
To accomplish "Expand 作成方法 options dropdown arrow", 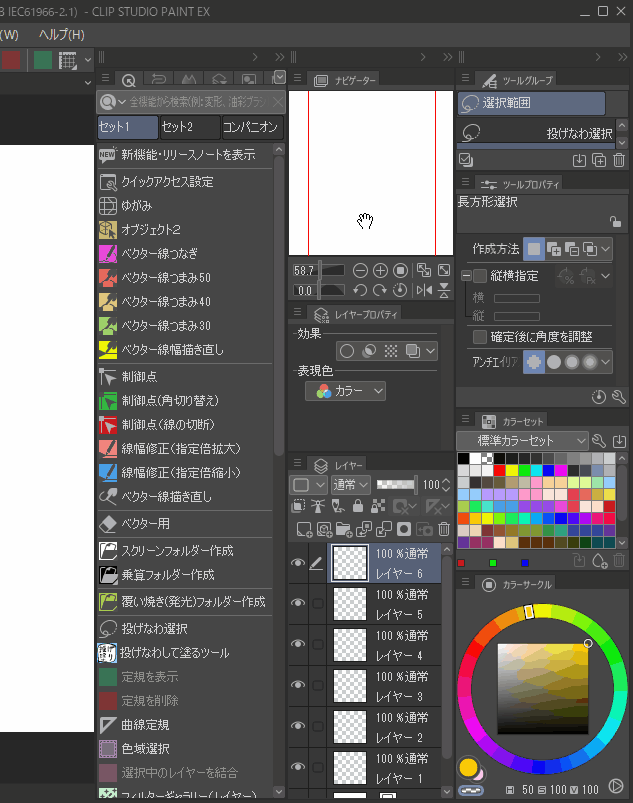I will point(606,249).
